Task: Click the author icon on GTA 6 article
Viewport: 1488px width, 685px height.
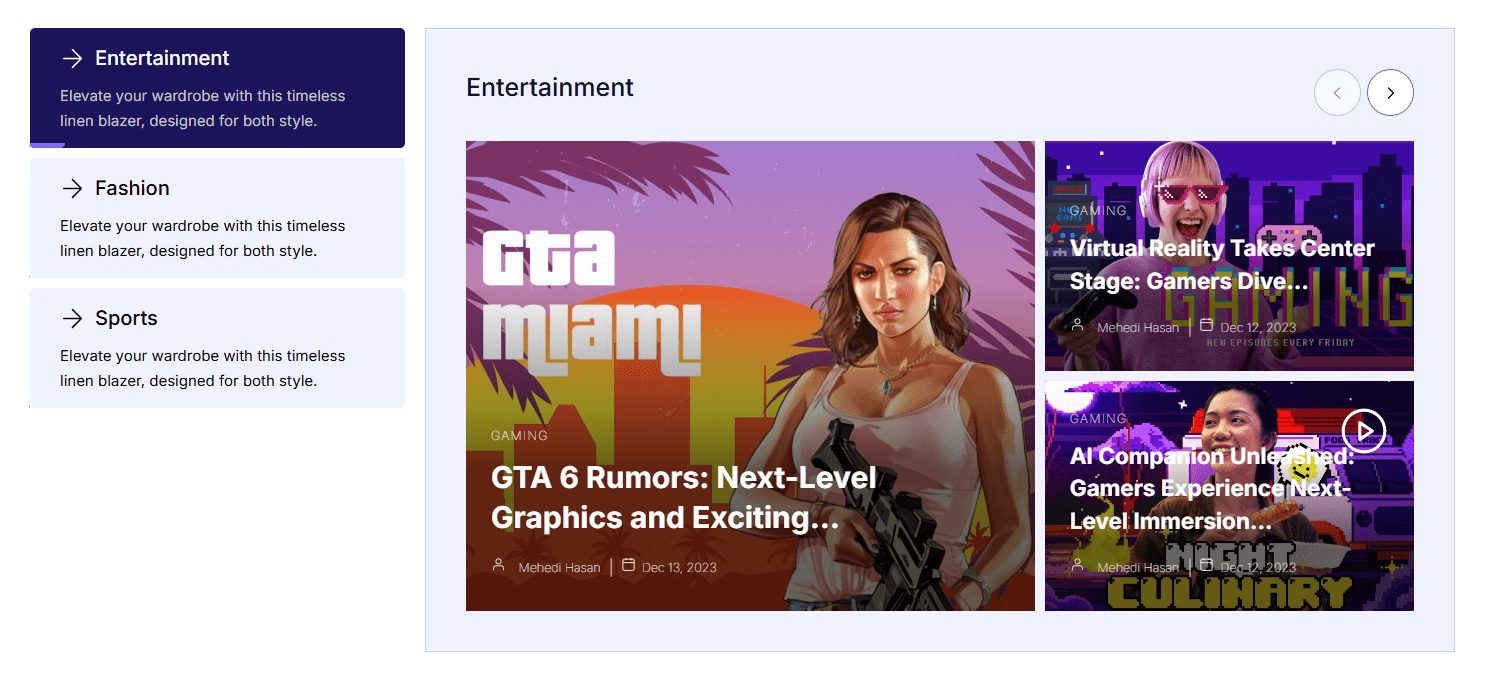Action: (498, 566)
